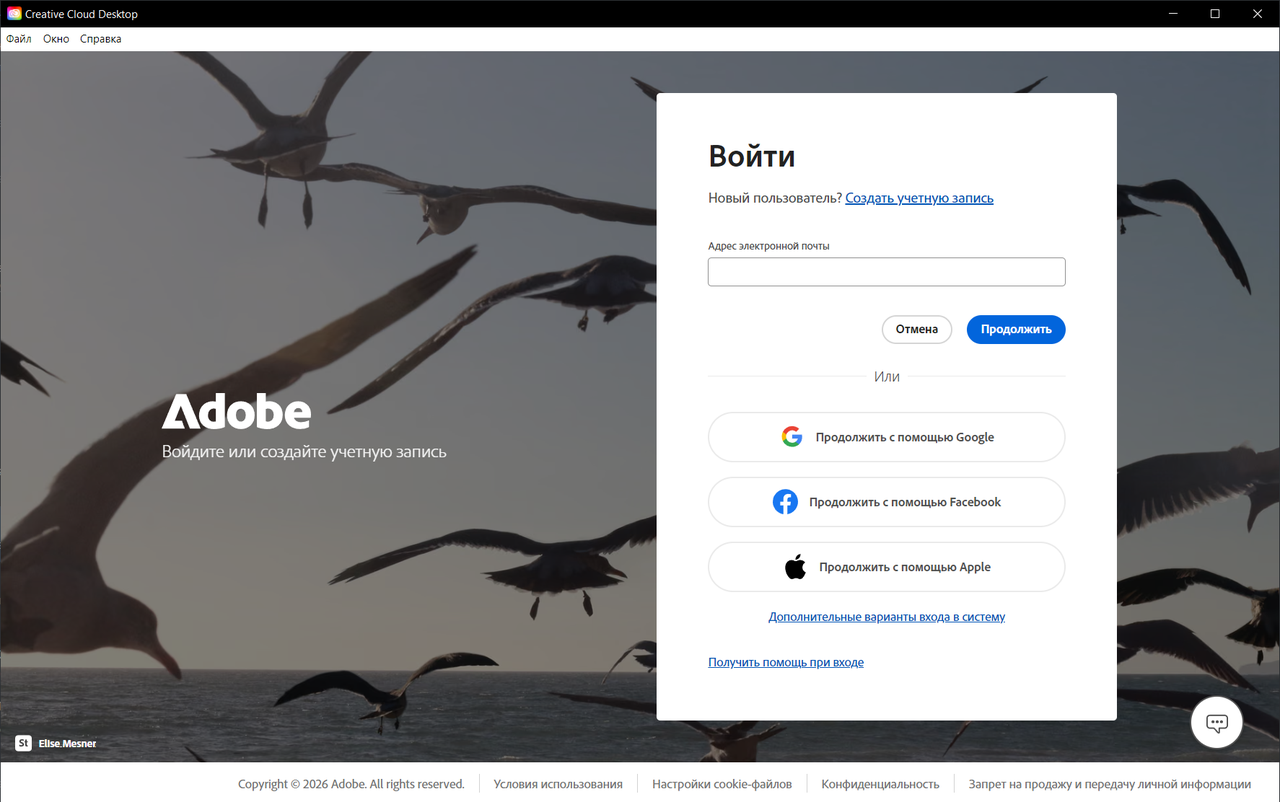1280x802 pixels.
Task: Follow the Создать учетную запись link
Action: pos(919,198)
